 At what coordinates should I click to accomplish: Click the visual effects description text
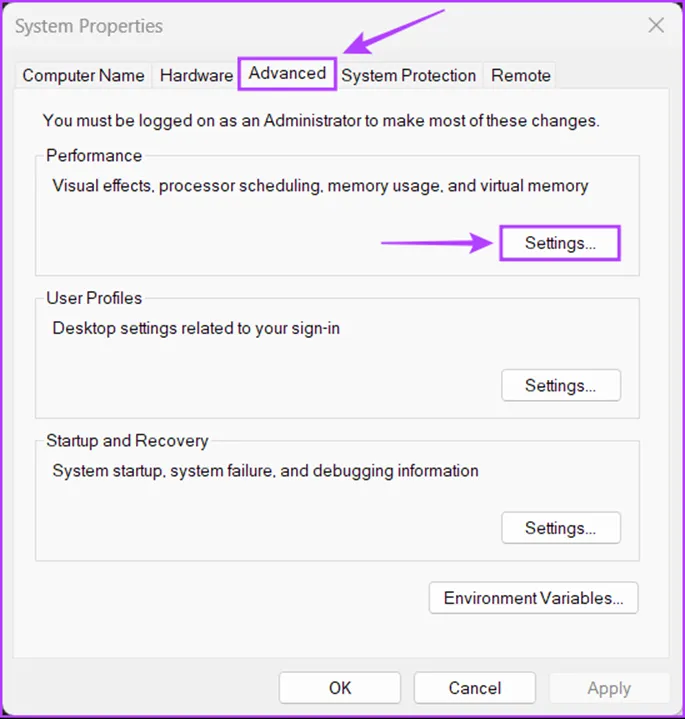pyautogui.click(x=320, y=186)
